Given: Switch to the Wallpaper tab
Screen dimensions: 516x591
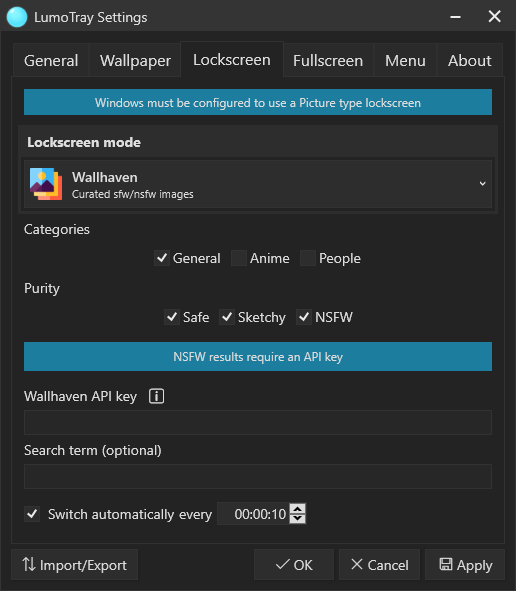Looking at the screenshot, I should pos(135,60).
